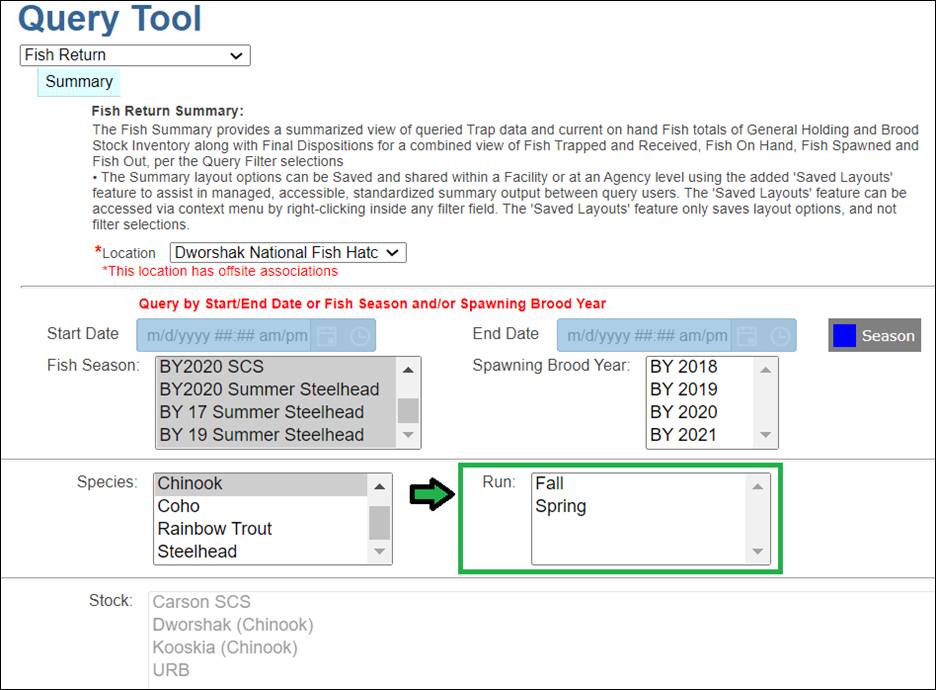Open the End Date calendar picker icon
Image resolution: width=936 pixels, height=690 pixels.
click(x=747, y=336)
